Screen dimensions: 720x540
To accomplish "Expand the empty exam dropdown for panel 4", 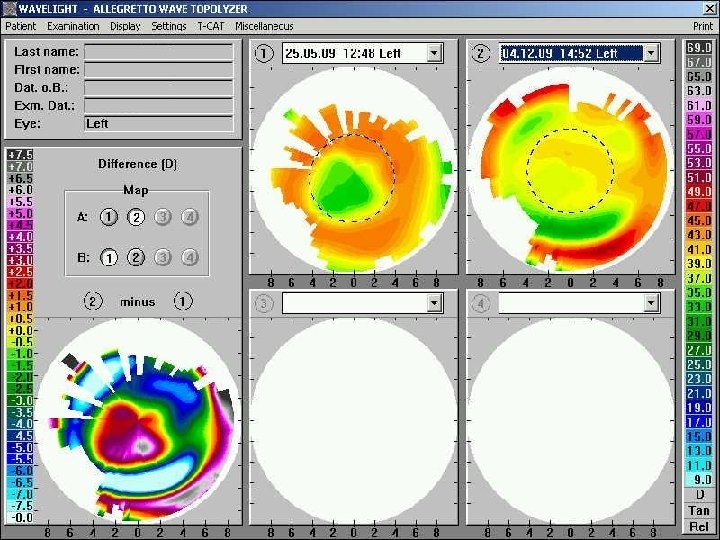I will [x=651, y=303].
